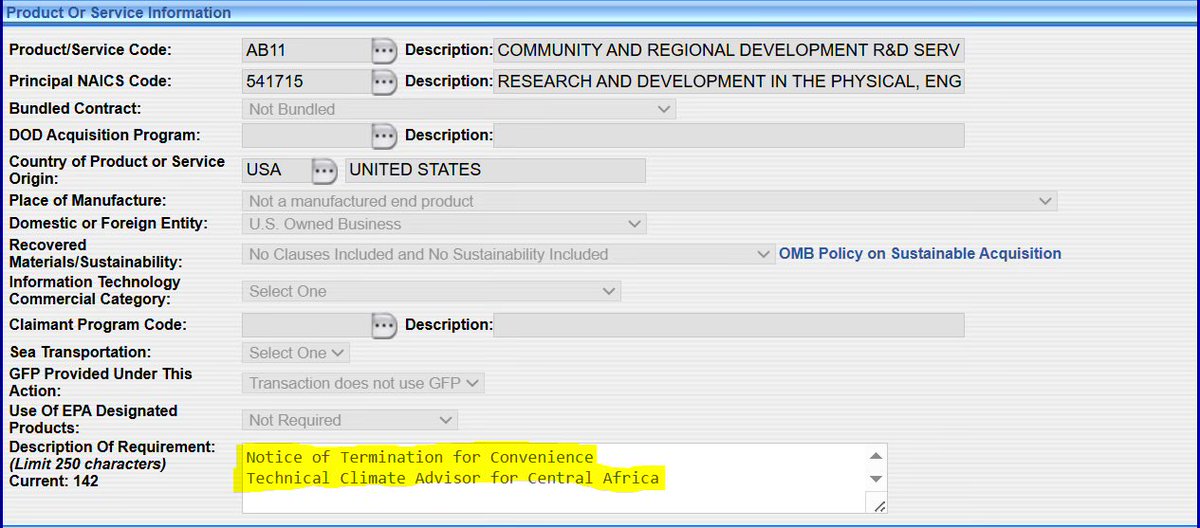
Task: Expand the Sea Transportation dropdown
Action: pyautogui.click(x=296, y=353)
